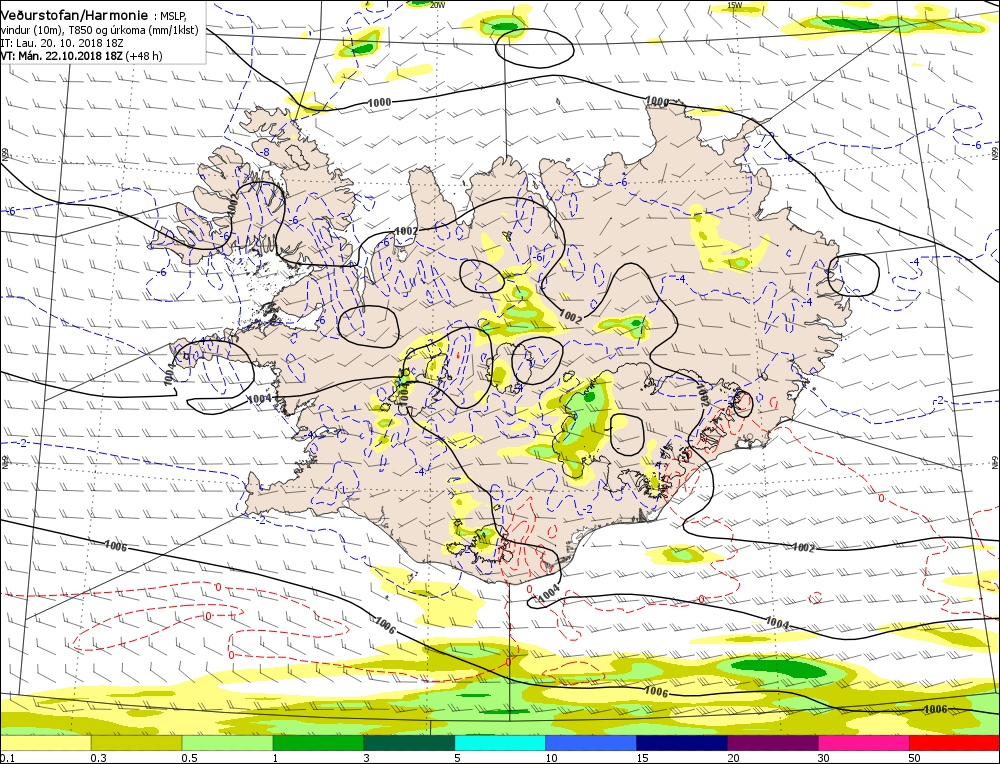This screenshot has height=764, width=1000.
Task: Click the 'VT: Mán. 22.10.2018 18Z (+48 h)' line
Action: pyautogui.click(x=82, y=56)
